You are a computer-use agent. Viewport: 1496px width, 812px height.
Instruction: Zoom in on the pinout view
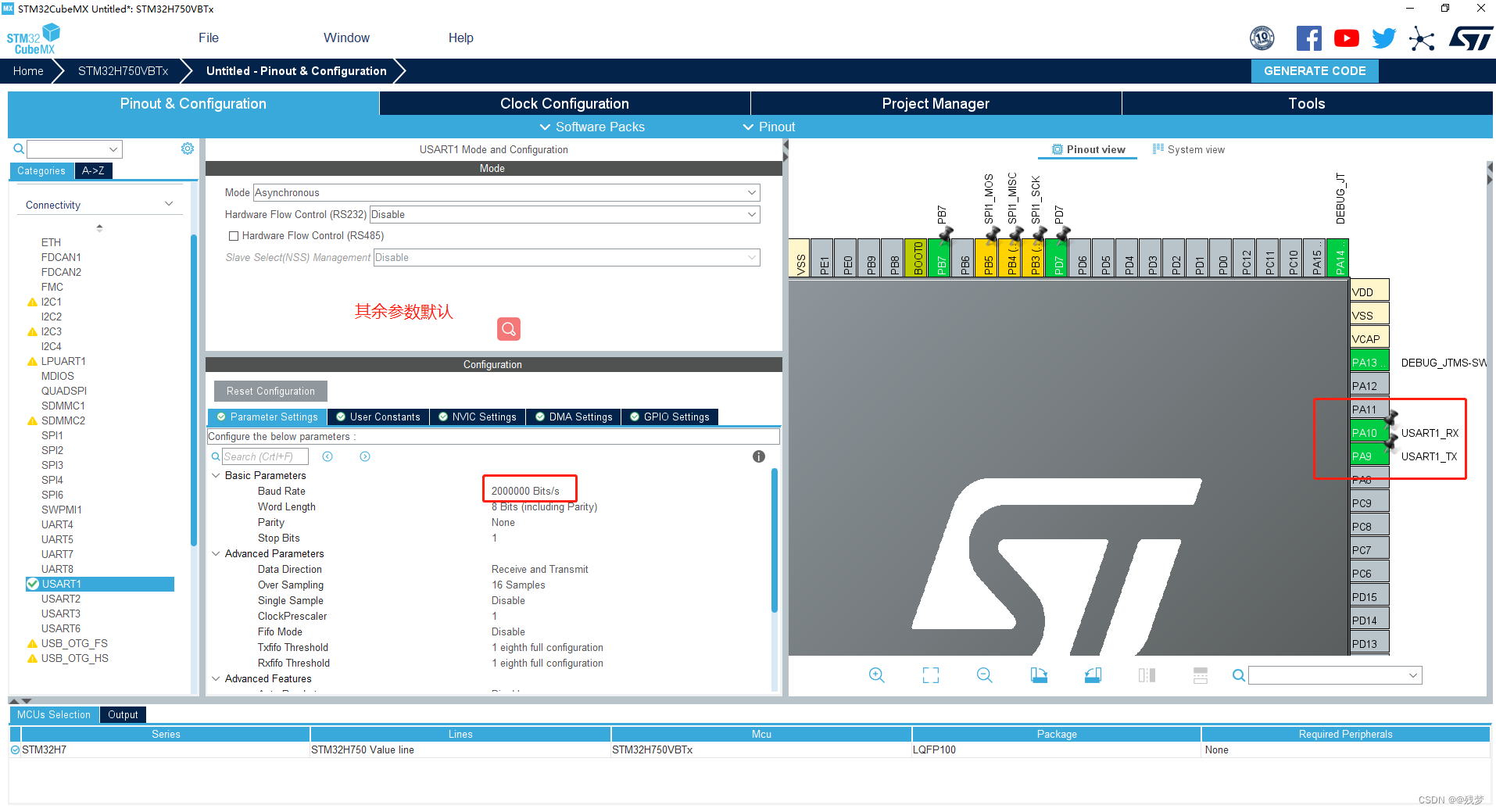[x=877, y=675]
